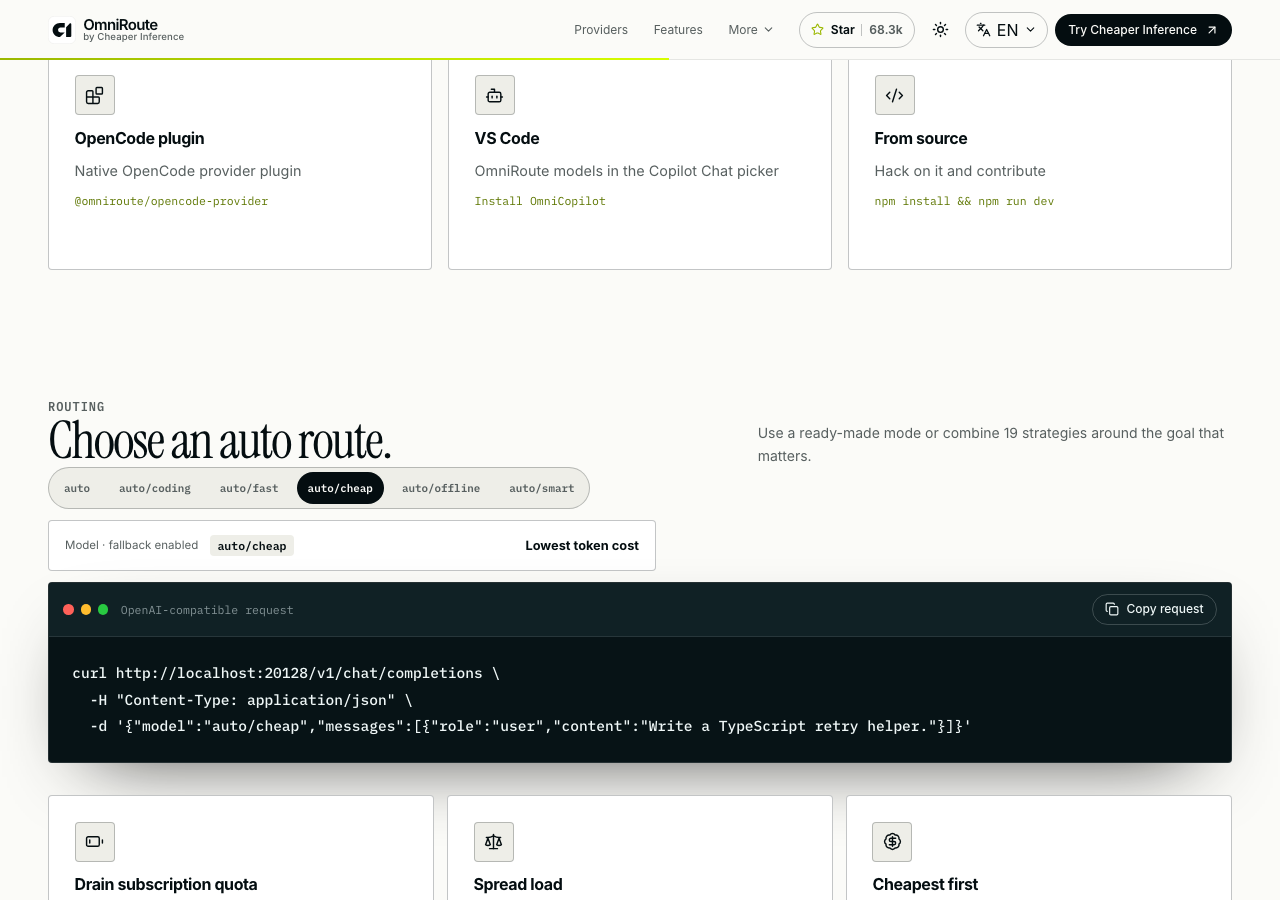Select the auto/coding route tab
Image resolution: width=1280 pixels, height=900 pixels.
[155, 488]
